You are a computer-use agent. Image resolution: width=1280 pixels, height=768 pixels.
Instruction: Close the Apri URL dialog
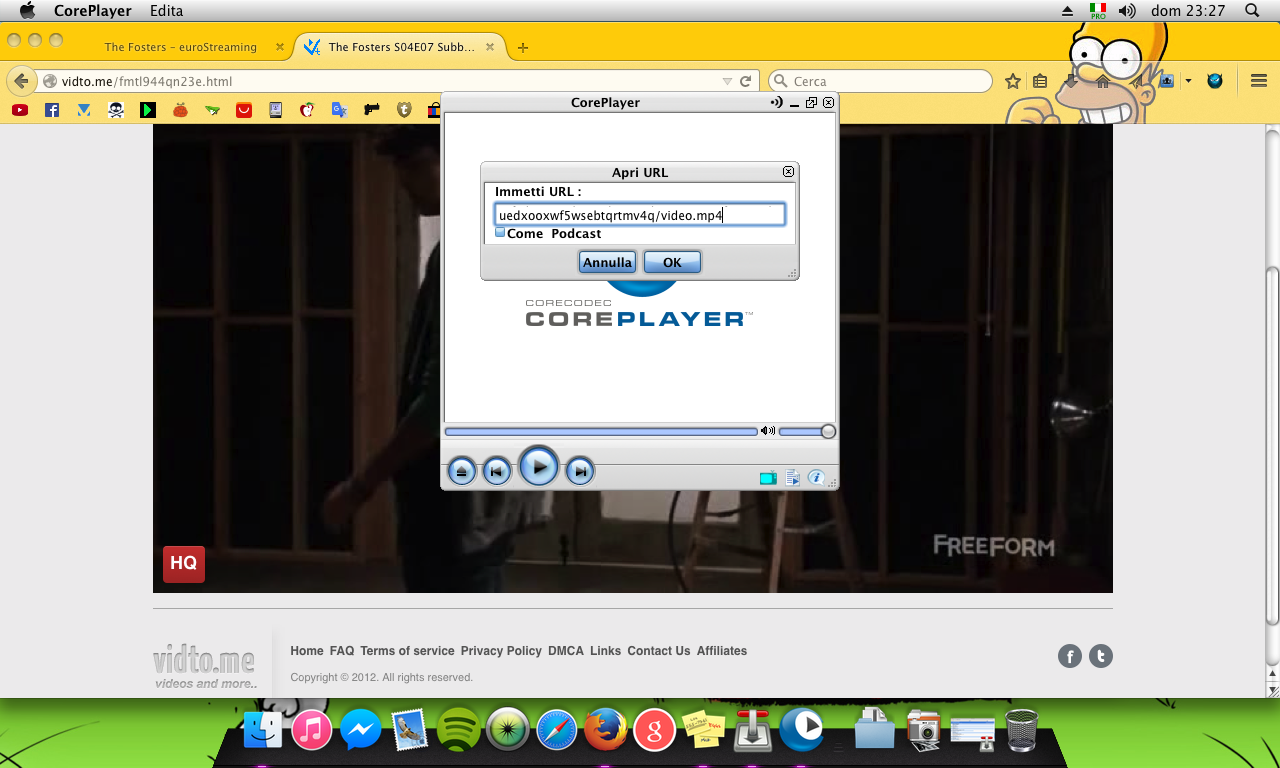click(788, 172)
